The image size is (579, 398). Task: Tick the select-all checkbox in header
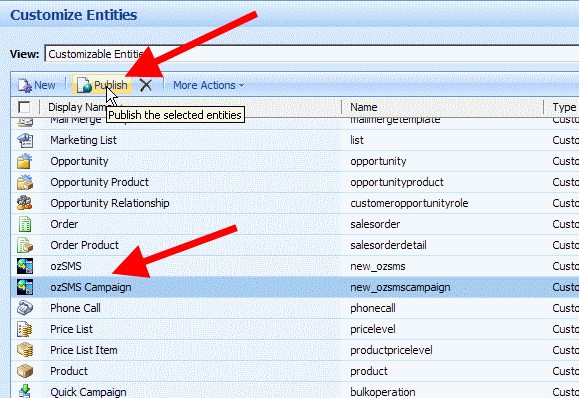coord(24,107)
